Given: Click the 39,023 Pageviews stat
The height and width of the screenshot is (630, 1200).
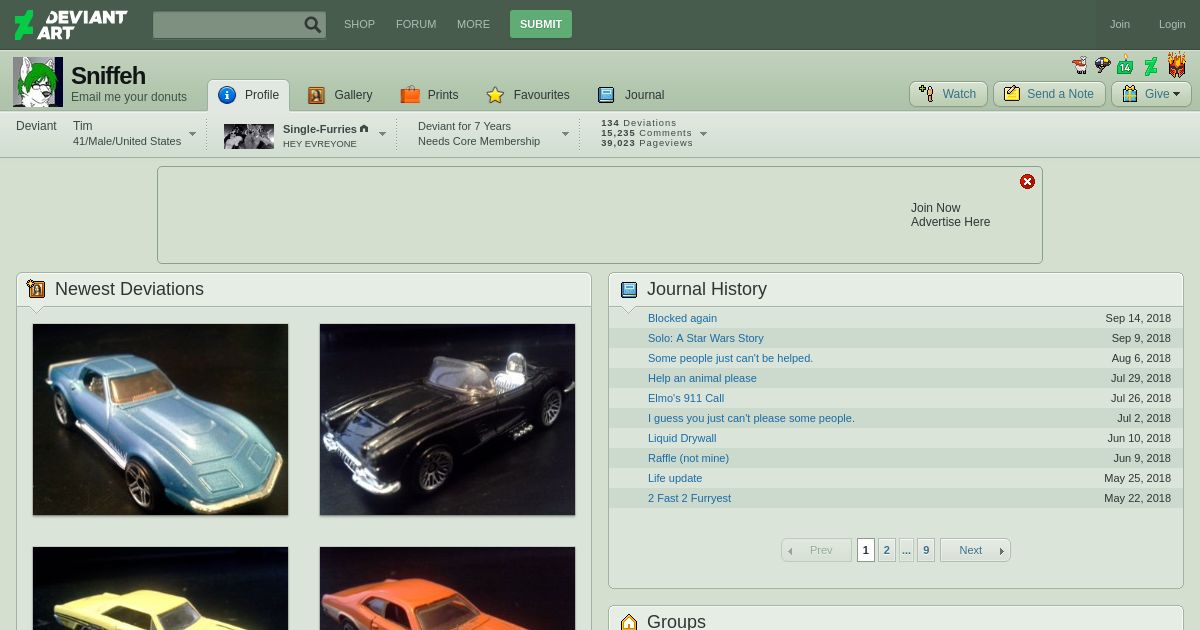Looking at the screenshot, I should pyautogui.click(x=647, y=143).
